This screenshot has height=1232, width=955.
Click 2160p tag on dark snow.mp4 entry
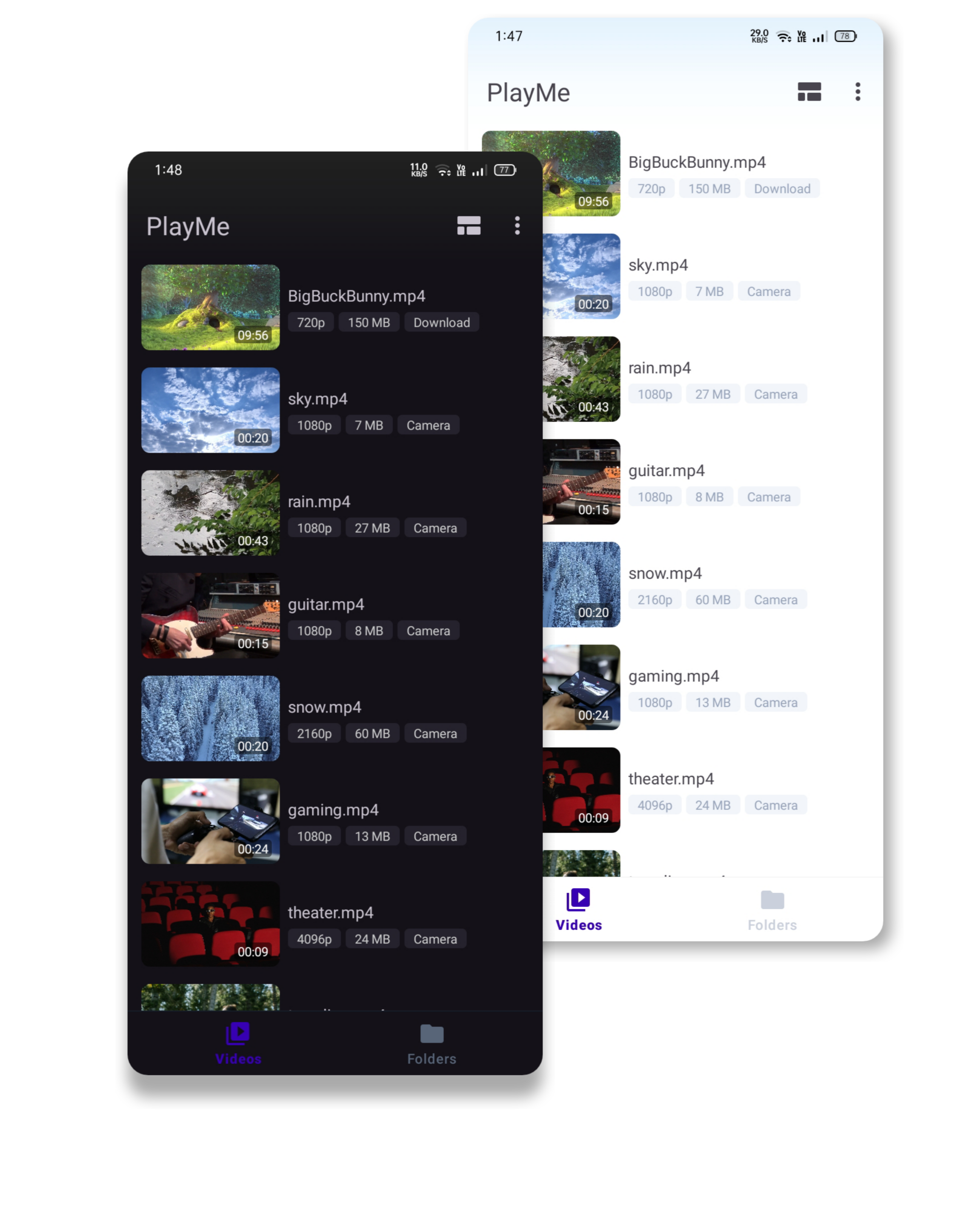(314, 733)
